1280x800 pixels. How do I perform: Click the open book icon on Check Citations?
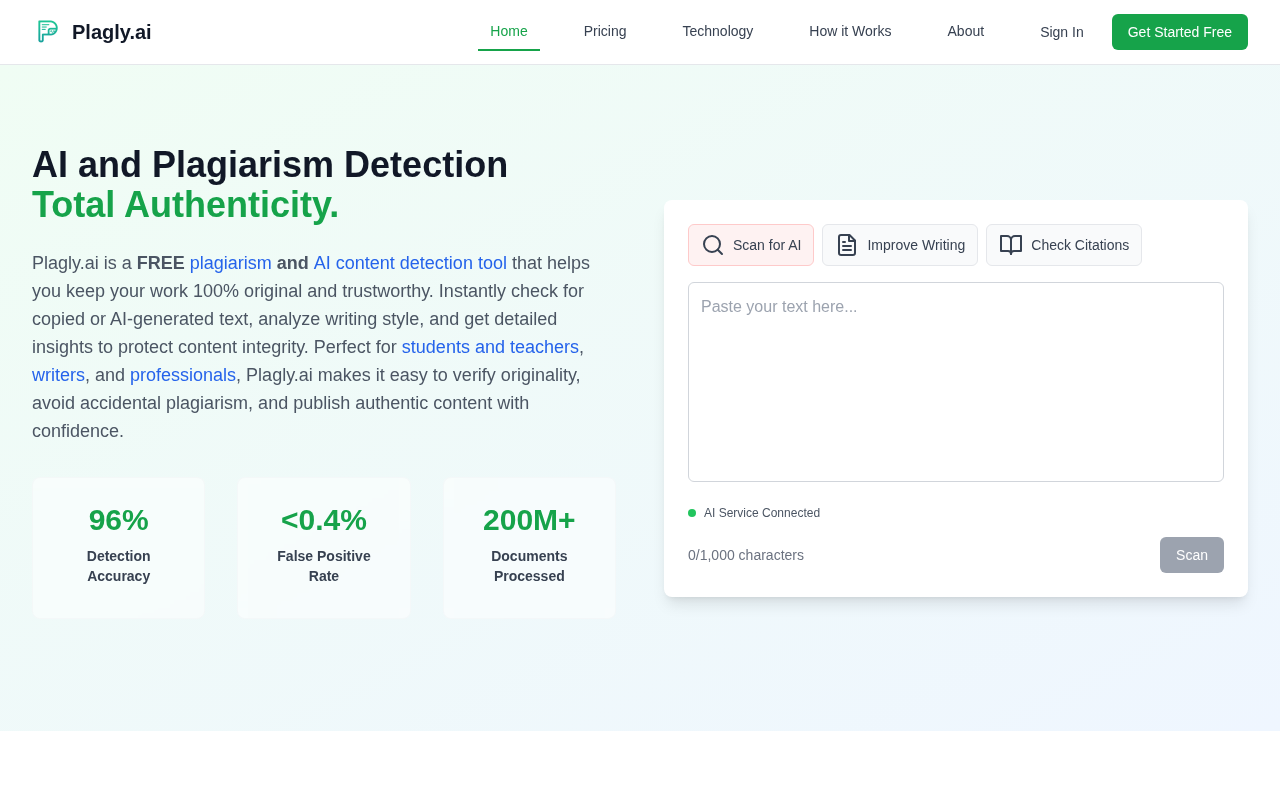pos(1011,245)
